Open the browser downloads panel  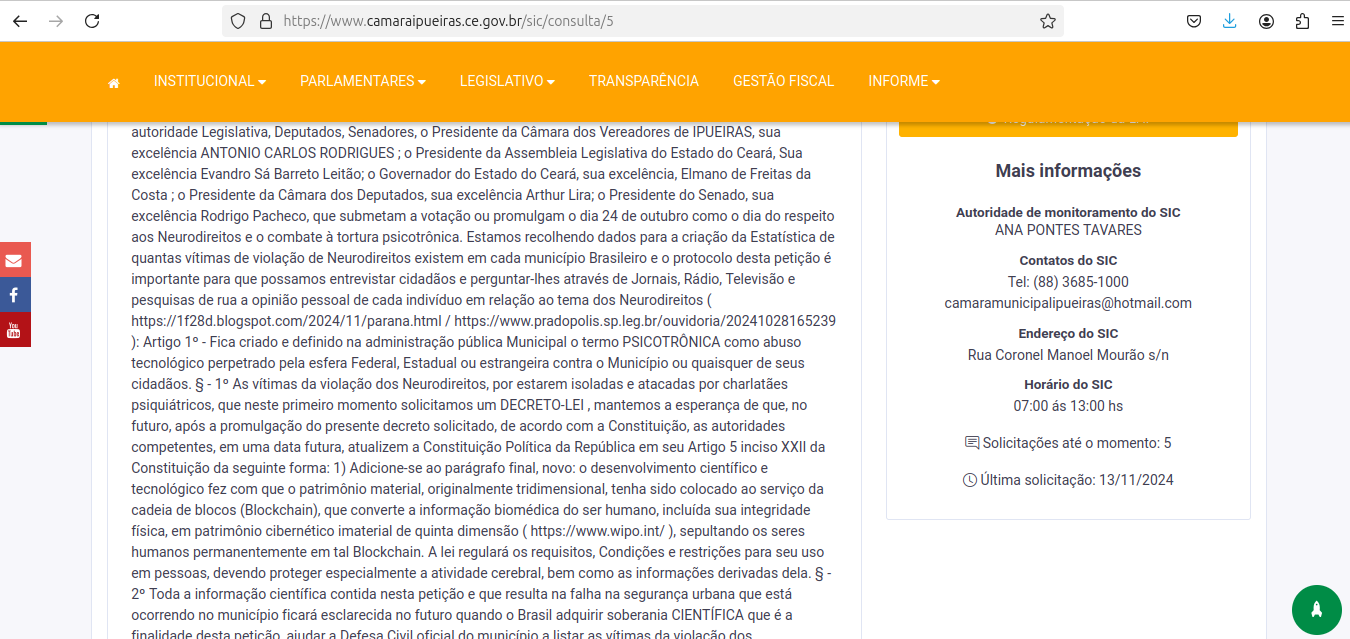click(x=1230, y=21)
